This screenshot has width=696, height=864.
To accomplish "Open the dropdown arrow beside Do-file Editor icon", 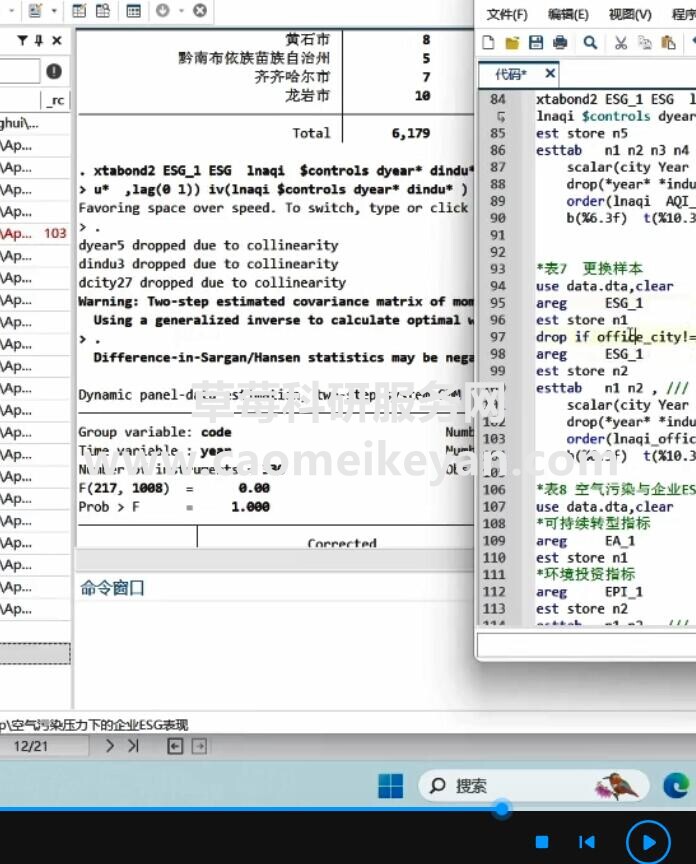I will tap(54, 10).
